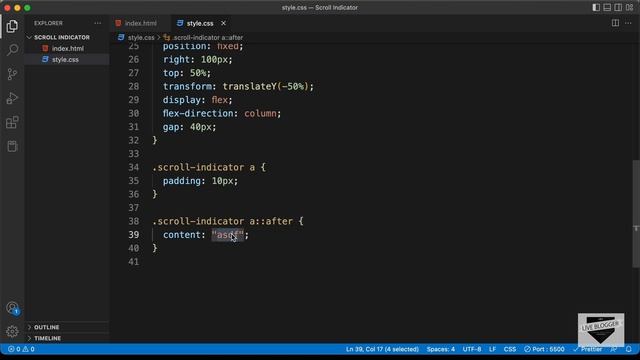Expand the TIMELINE section
Viewport: 640px width, 360px height.
(x=47, y=338)
